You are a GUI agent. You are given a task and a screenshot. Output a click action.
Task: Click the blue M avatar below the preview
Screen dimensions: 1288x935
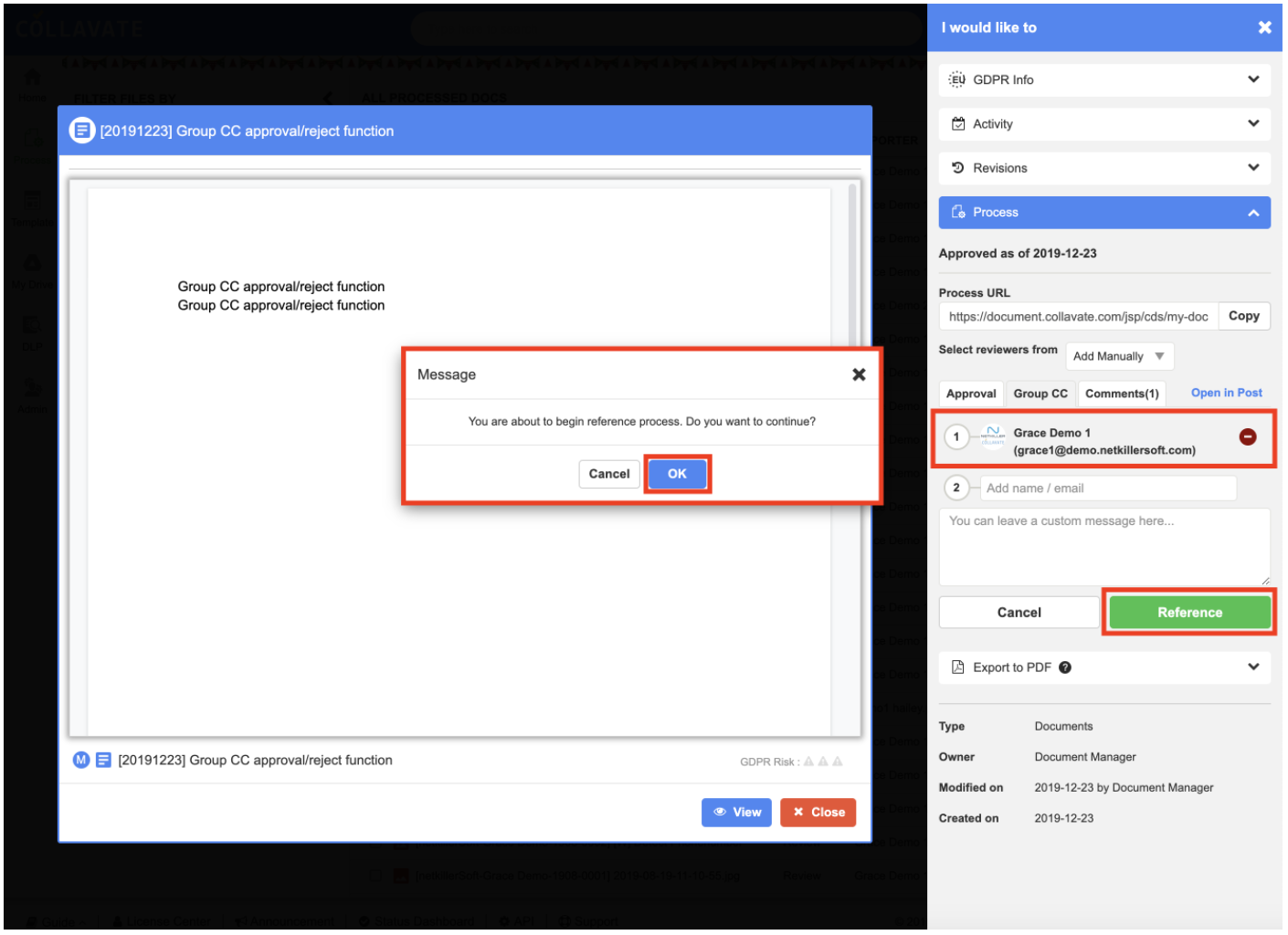[81, 760]
